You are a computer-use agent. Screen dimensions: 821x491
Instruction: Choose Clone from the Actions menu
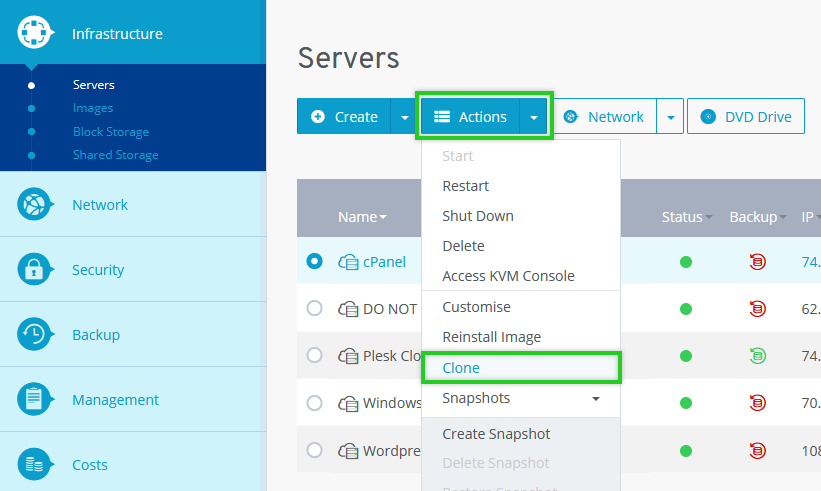pos(461,368)
